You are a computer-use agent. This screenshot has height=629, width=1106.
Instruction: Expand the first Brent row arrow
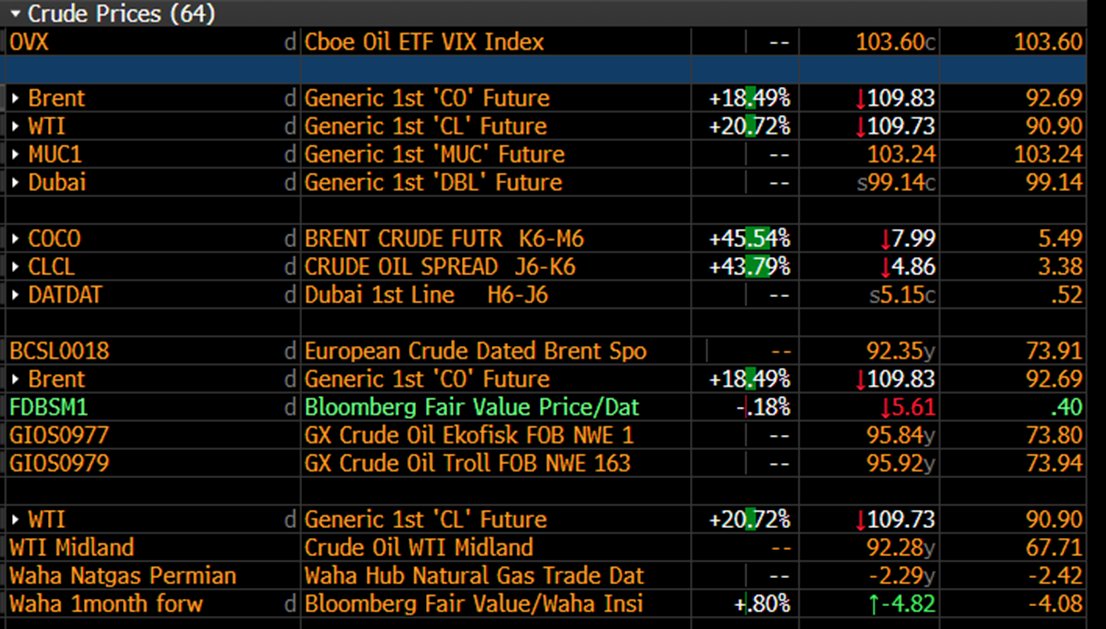click(x=16, y=98)
